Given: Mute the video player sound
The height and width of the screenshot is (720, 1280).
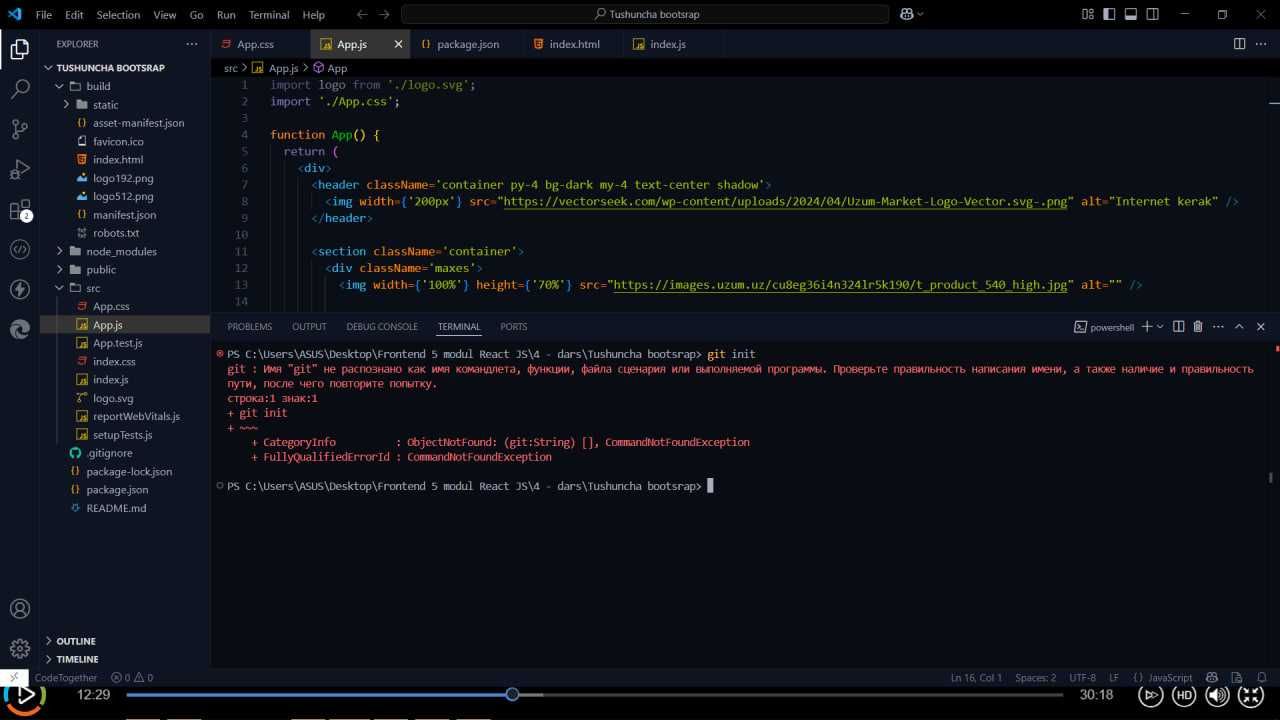Looking at the screenshot, I should coord(1217,695).
